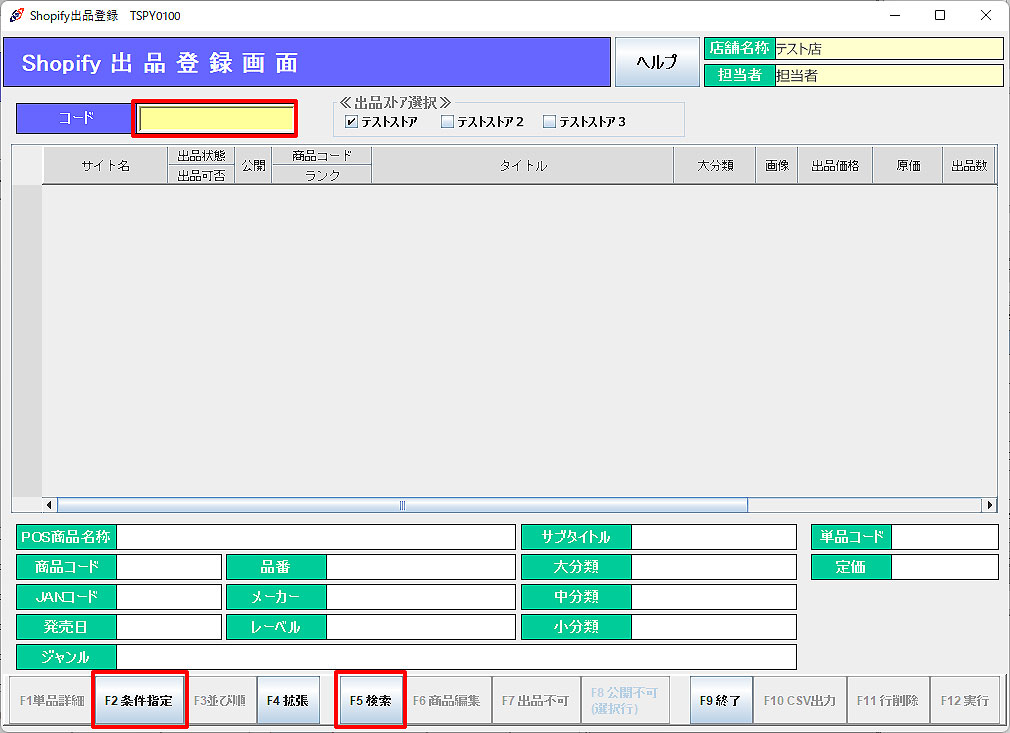Click the yellow コード input field
1010x733 pixels.
(216, 119)
